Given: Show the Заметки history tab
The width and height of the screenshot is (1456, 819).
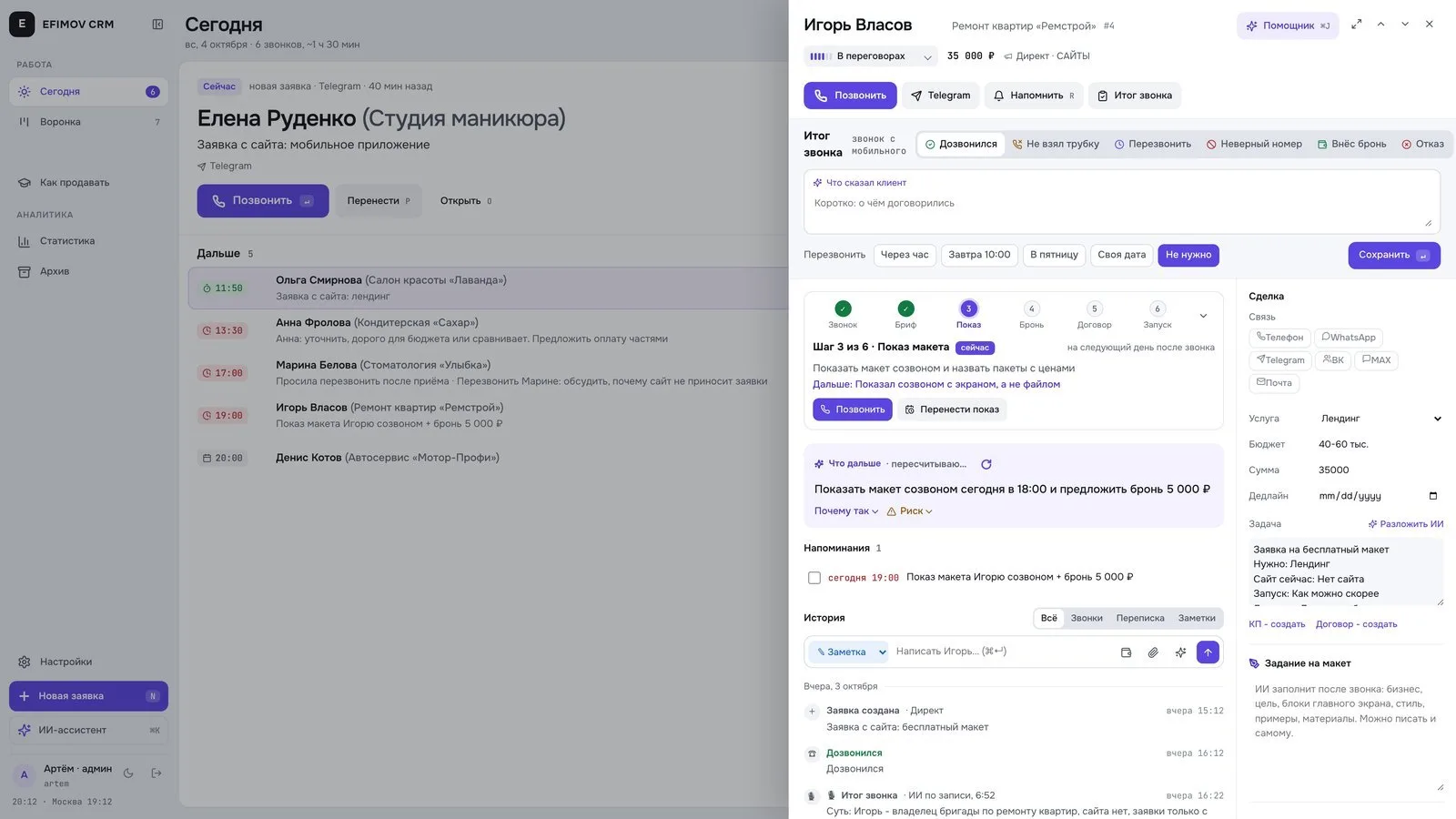Looking at the screenshot, I should (x=1197, y=619).
